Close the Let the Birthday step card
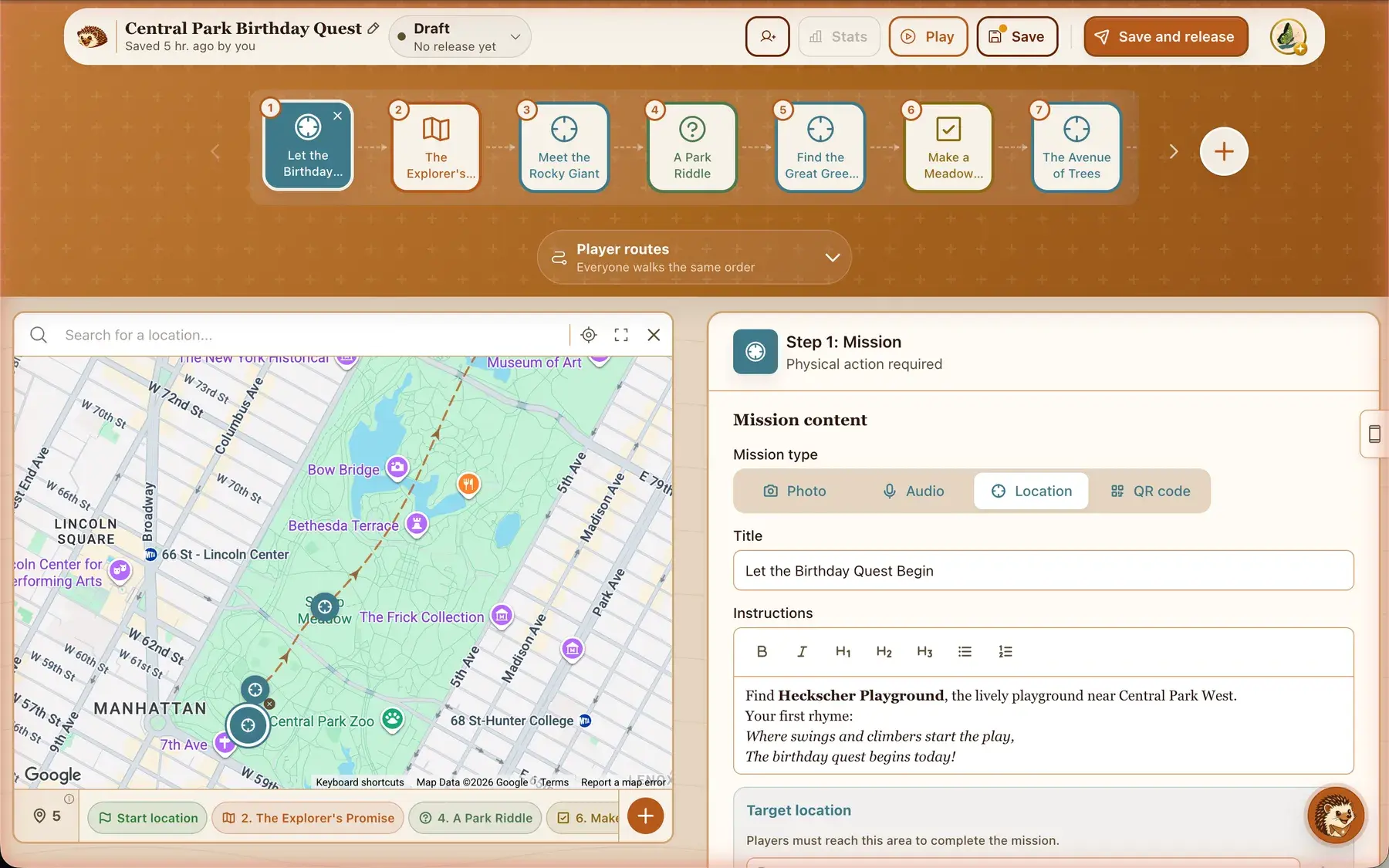 (337, 116)
